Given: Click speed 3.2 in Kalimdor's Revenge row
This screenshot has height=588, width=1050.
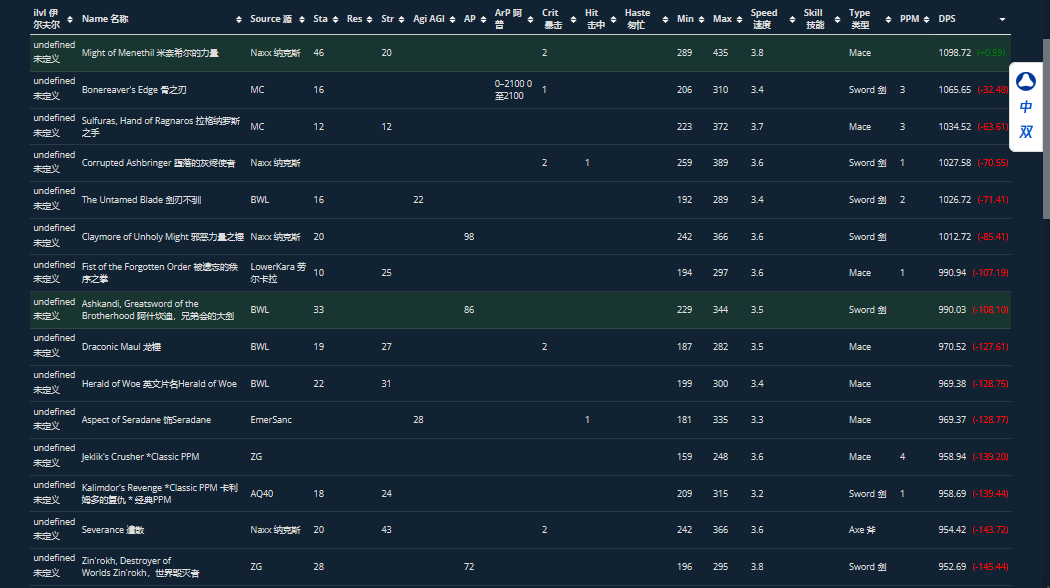Looking at the screenshot, I should [757, 494].
